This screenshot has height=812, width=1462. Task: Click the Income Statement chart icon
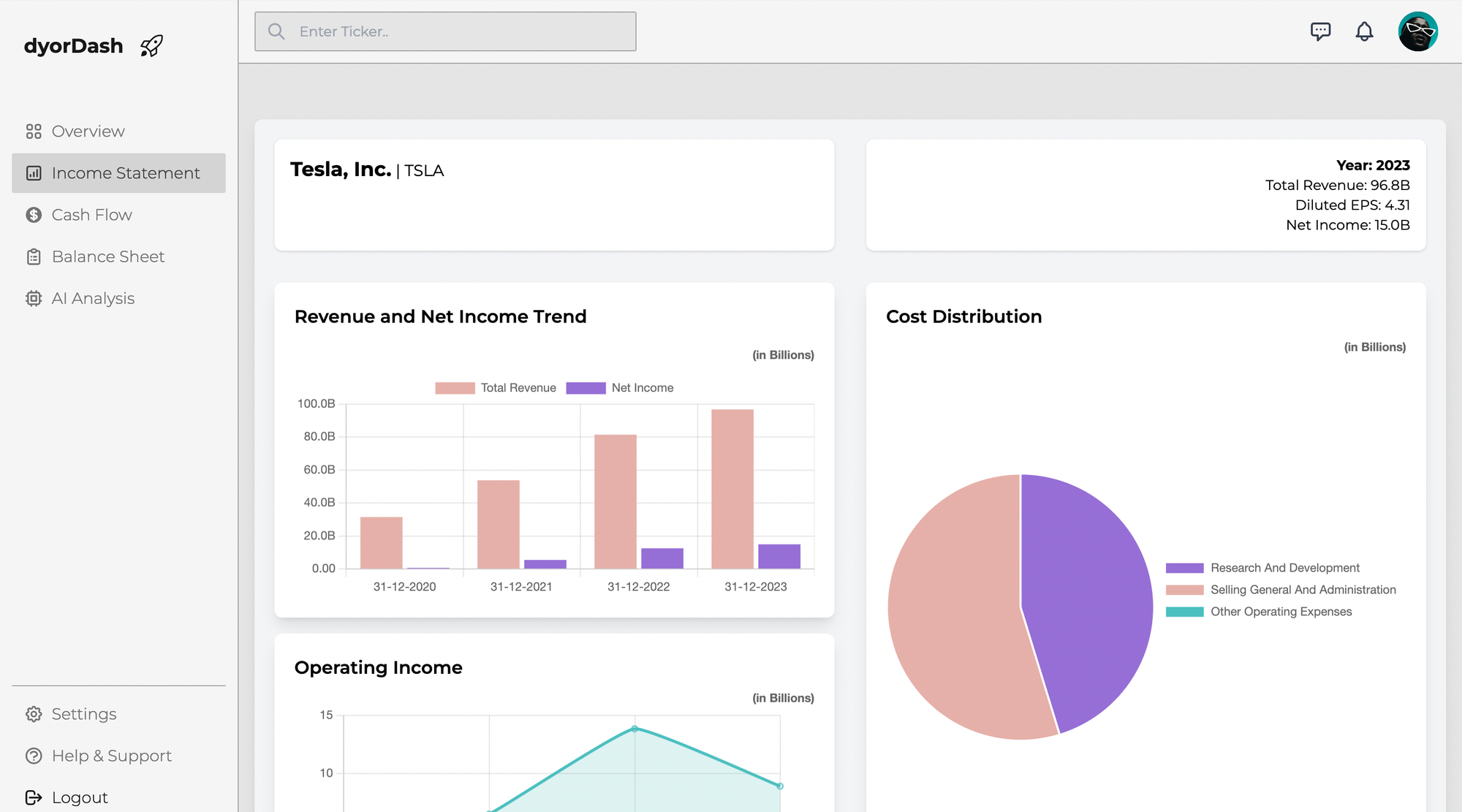[x=34, y=173]
